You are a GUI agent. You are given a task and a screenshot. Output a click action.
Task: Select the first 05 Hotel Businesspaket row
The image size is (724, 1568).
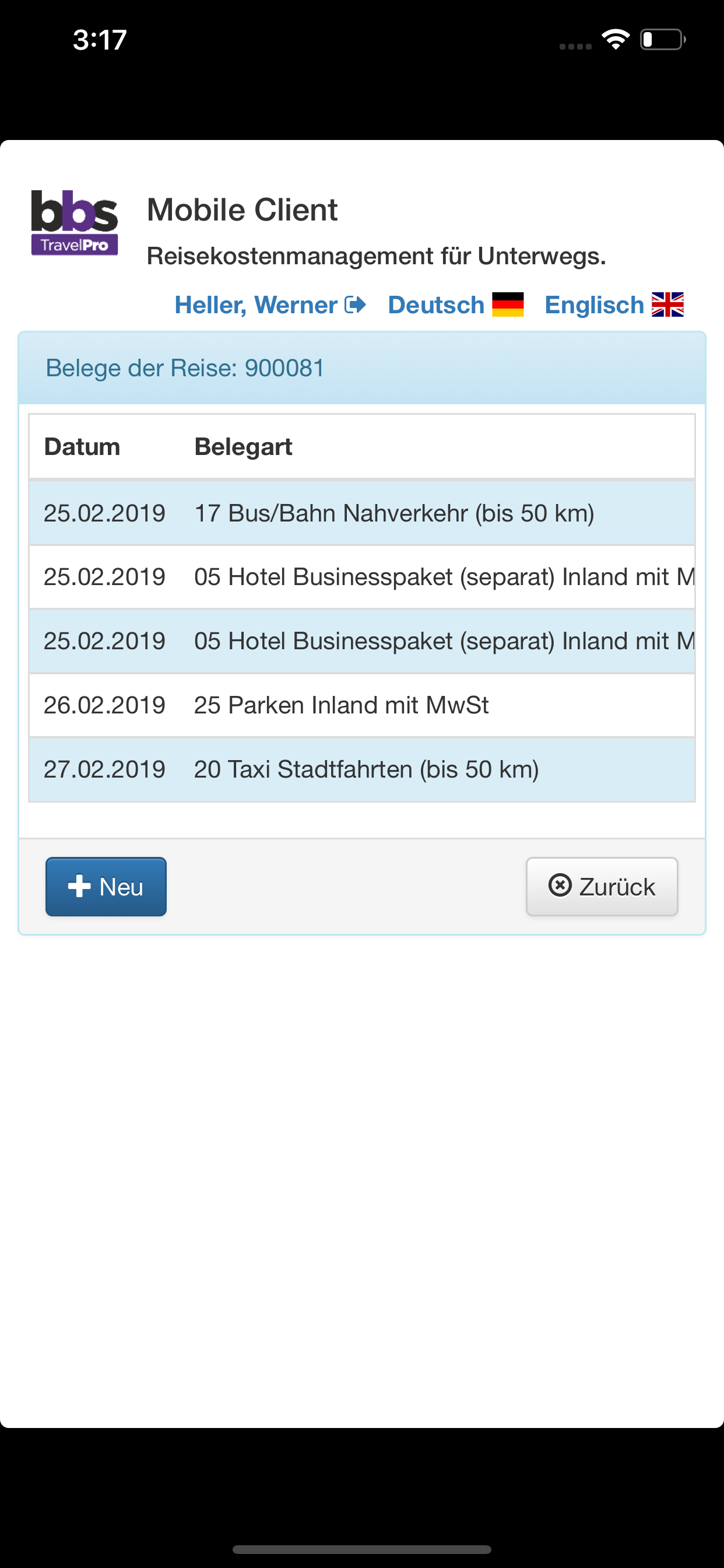tap(362, 576)
